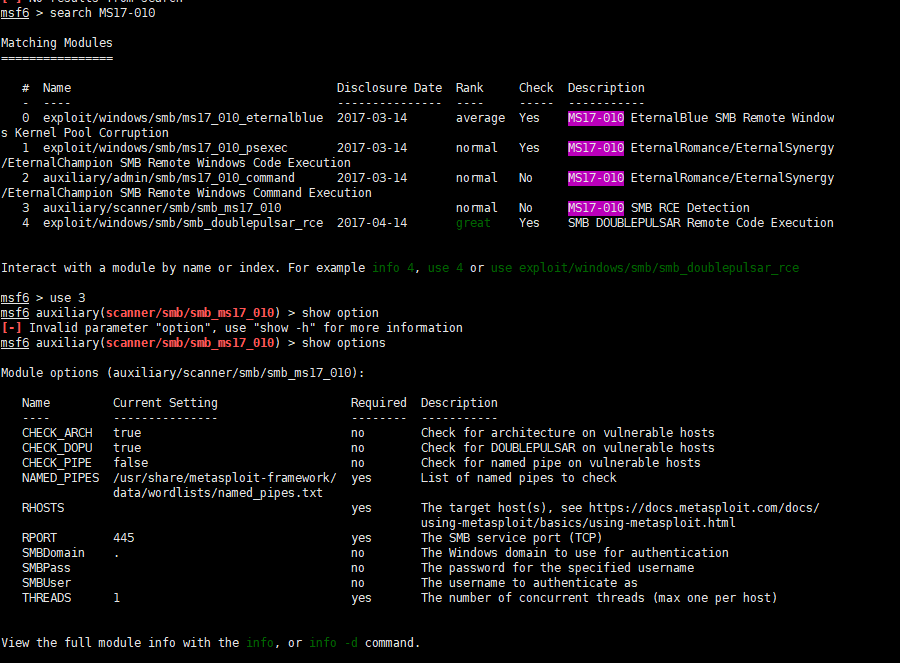Image resolution: width=900 pixels, height=663 pixels.
Task: Click the /usr/share/metasploit-framework/ path value
Action: click(225, 478)
